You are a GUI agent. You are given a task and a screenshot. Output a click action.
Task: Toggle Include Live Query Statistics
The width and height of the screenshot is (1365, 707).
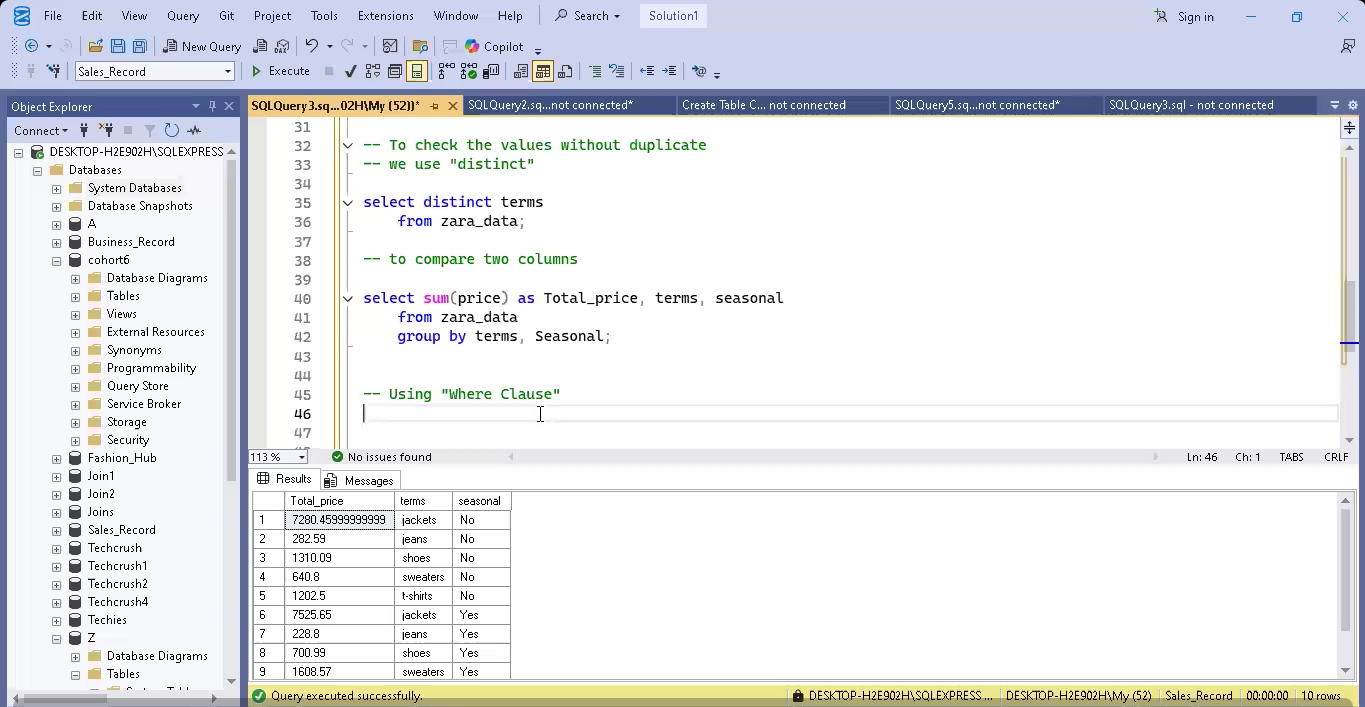click(468, 71)
